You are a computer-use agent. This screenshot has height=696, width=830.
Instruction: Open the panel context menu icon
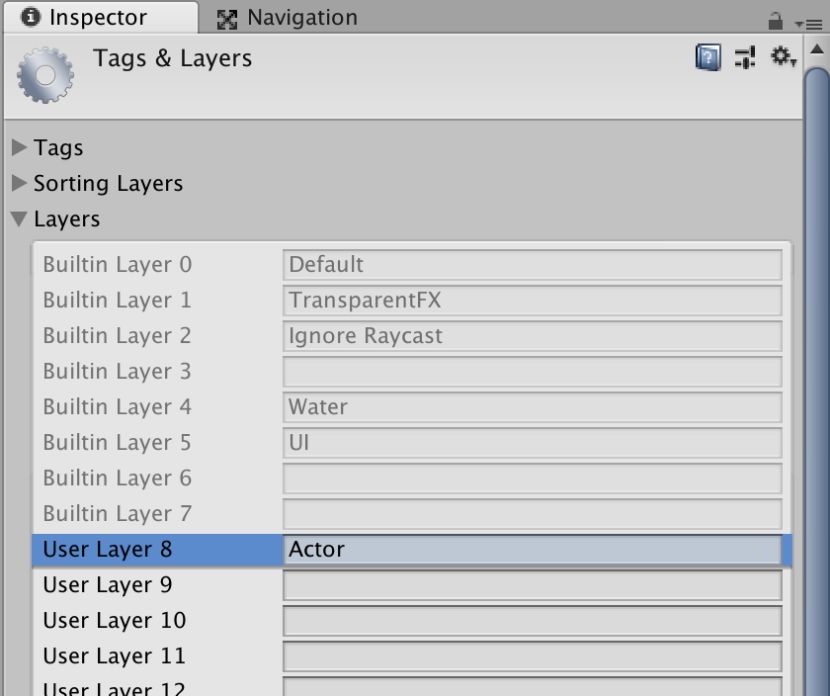point(806,22)
